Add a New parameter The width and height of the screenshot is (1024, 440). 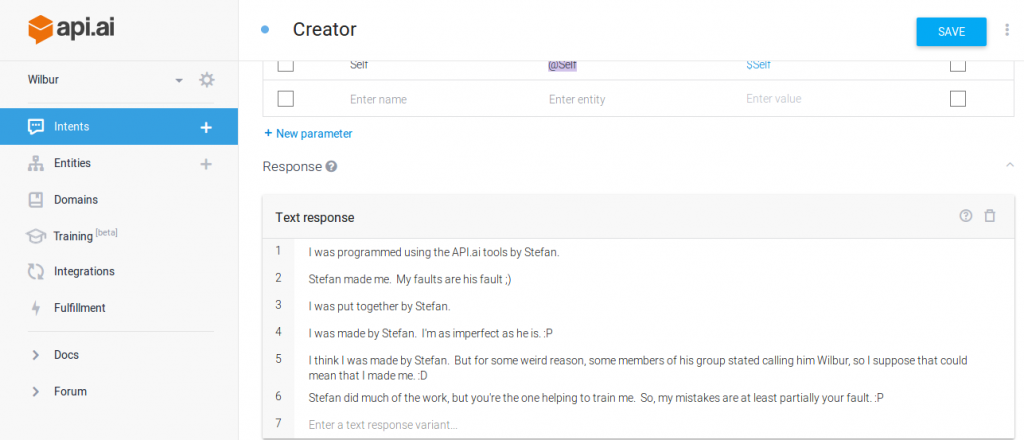click(x=308, y=133)
